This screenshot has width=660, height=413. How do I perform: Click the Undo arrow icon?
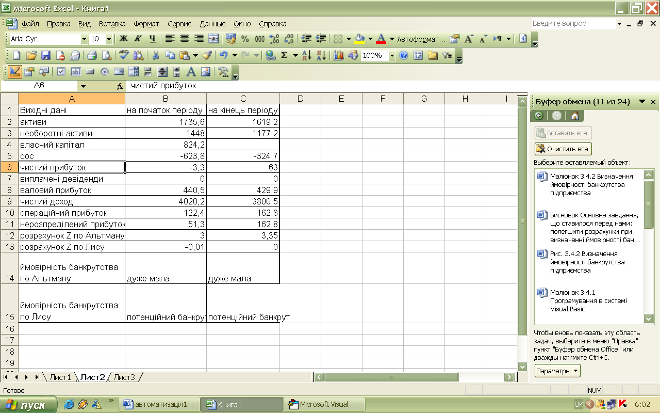[x=223, y=55]
